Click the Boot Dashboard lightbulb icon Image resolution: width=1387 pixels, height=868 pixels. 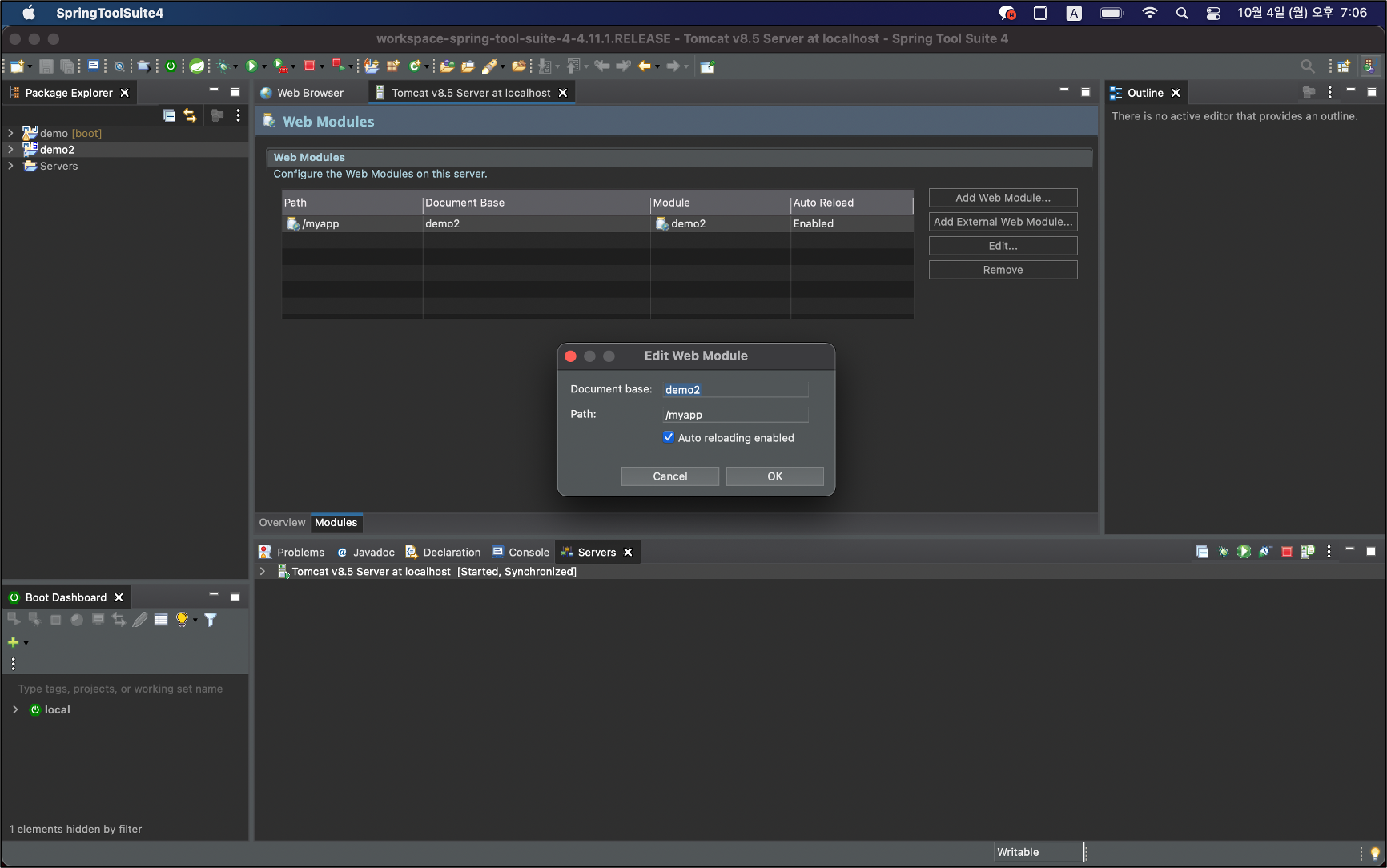182,620
